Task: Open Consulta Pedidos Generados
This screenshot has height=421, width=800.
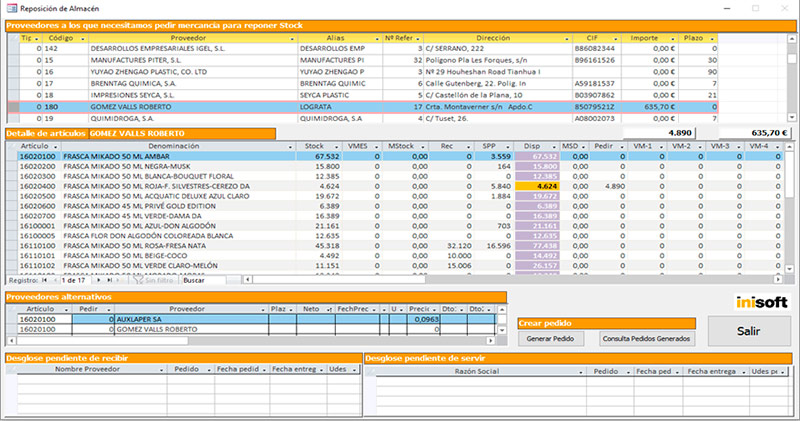Action: pos(646,338)
